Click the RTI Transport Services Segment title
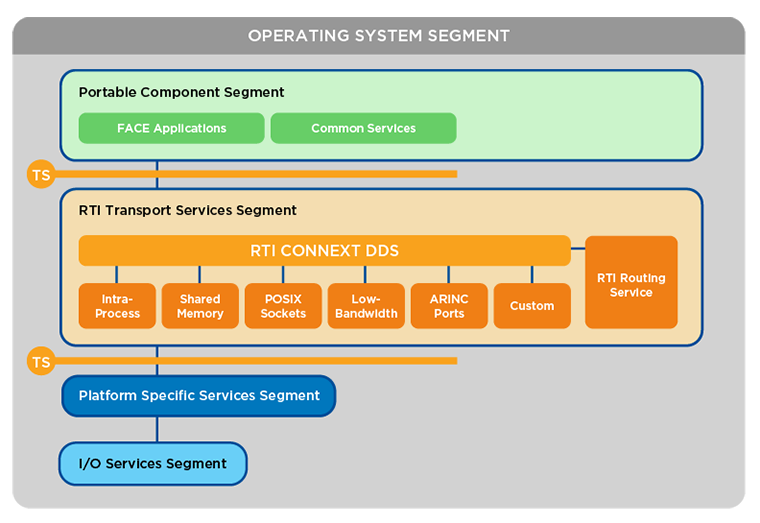 click(x=188, y=210)
